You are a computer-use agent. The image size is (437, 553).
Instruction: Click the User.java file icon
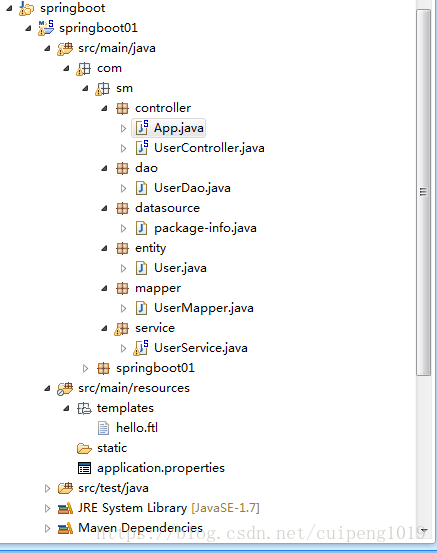tap(141, 268)
